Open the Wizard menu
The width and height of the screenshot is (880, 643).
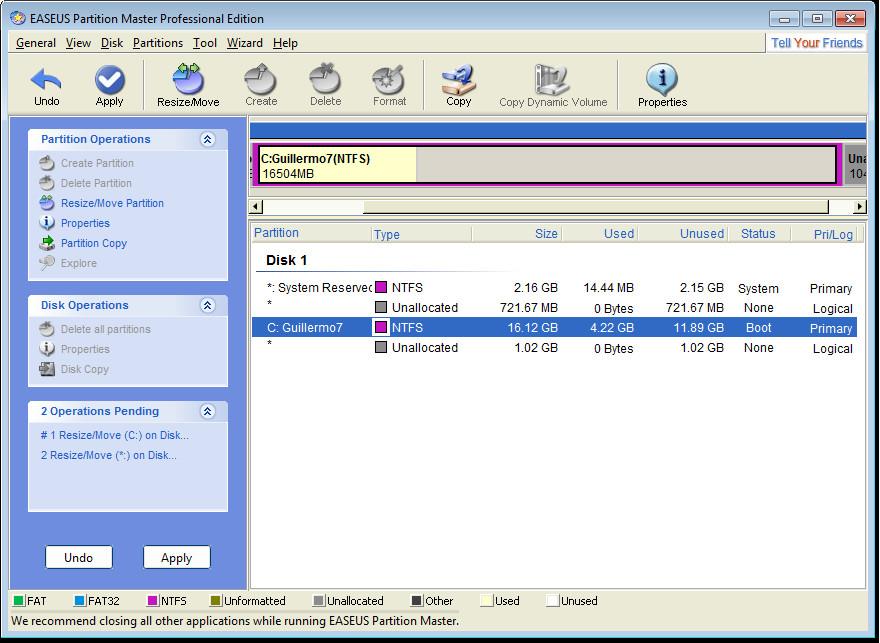click(244, 43)
